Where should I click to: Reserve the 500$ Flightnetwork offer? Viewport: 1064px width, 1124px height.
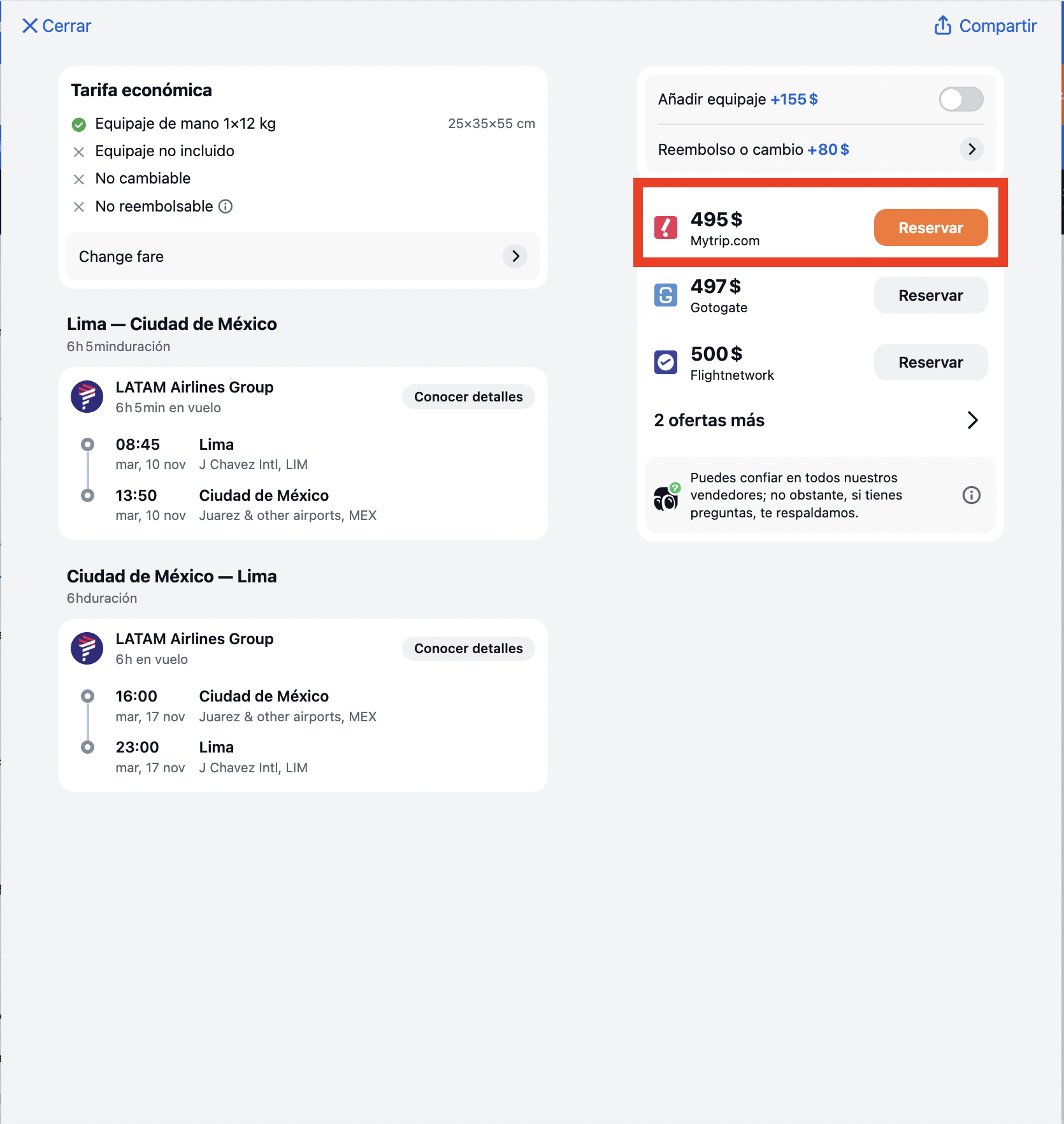(931, 363)
